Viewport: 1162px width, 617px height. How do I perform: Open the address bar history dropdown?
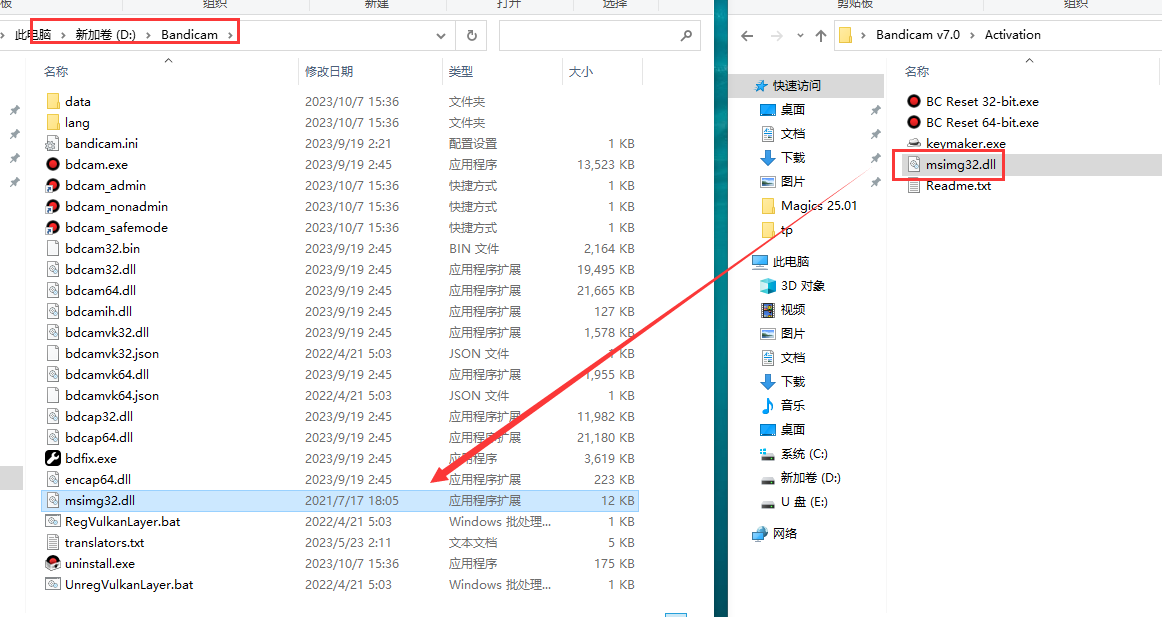coord(441,35)
